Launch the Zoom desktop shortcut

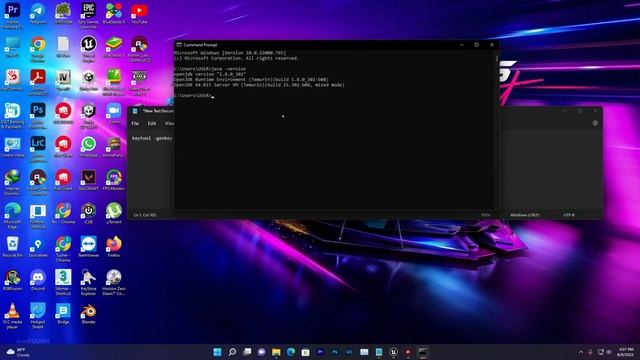(114, 113)
